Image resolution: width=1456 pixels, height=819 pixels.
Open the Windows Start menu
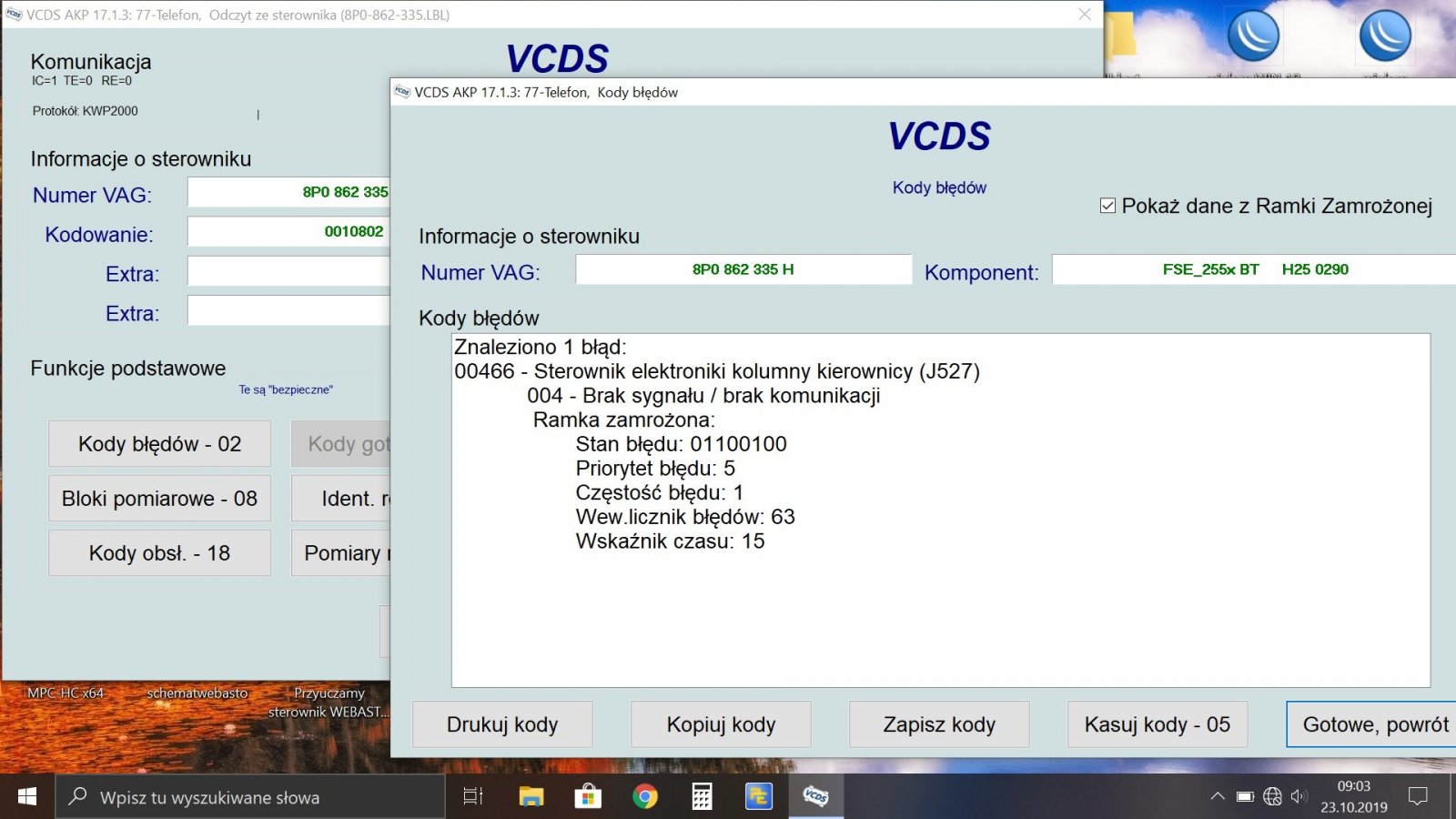tap(27, 797)
